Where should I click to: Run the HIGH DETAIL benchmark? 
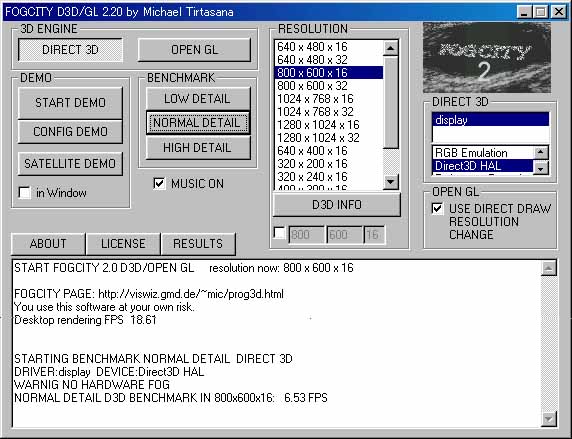click(x=198, y=147)
